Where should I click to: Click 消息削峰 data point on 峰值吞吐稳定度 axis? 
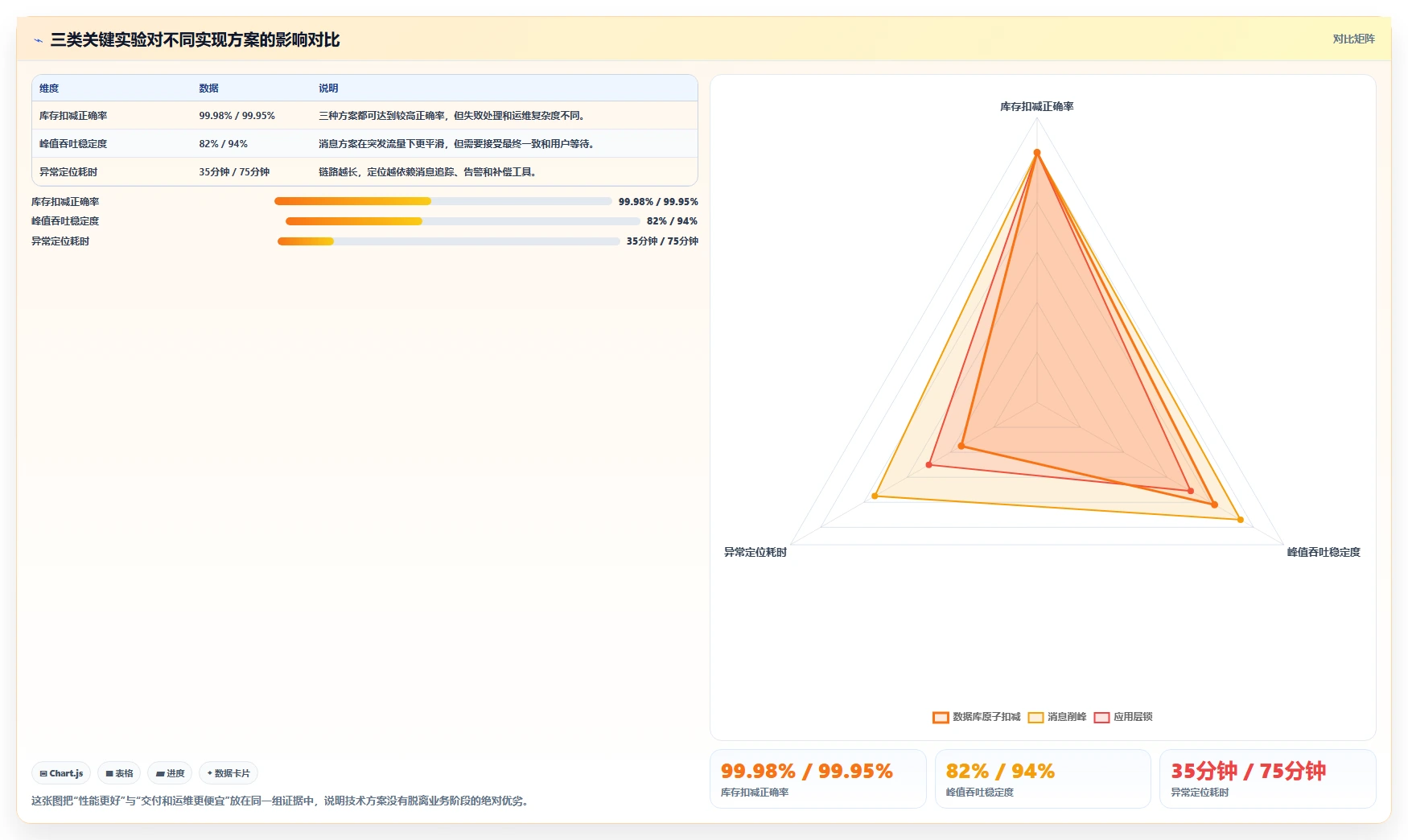pyautogui.click(x=1240, y=520)
